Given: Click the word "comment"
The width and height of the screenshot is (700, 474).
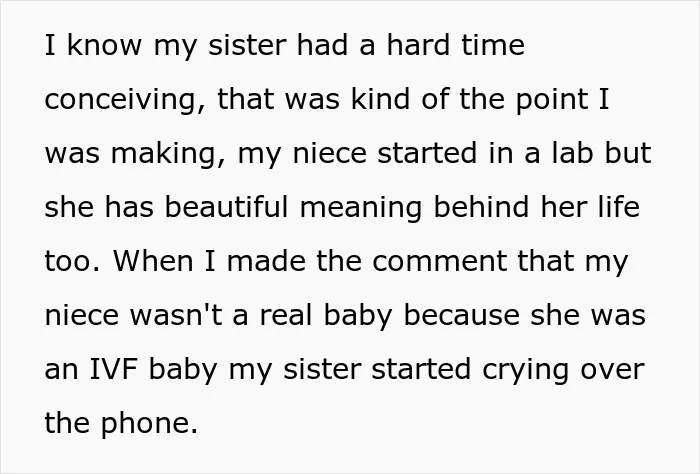Looking at the screenshot, I should (439, 262).
